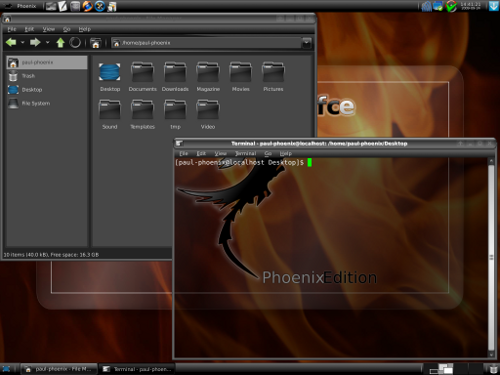500x375 pixels.
Task: Select the Documents folder
Action: coord(143,77)
